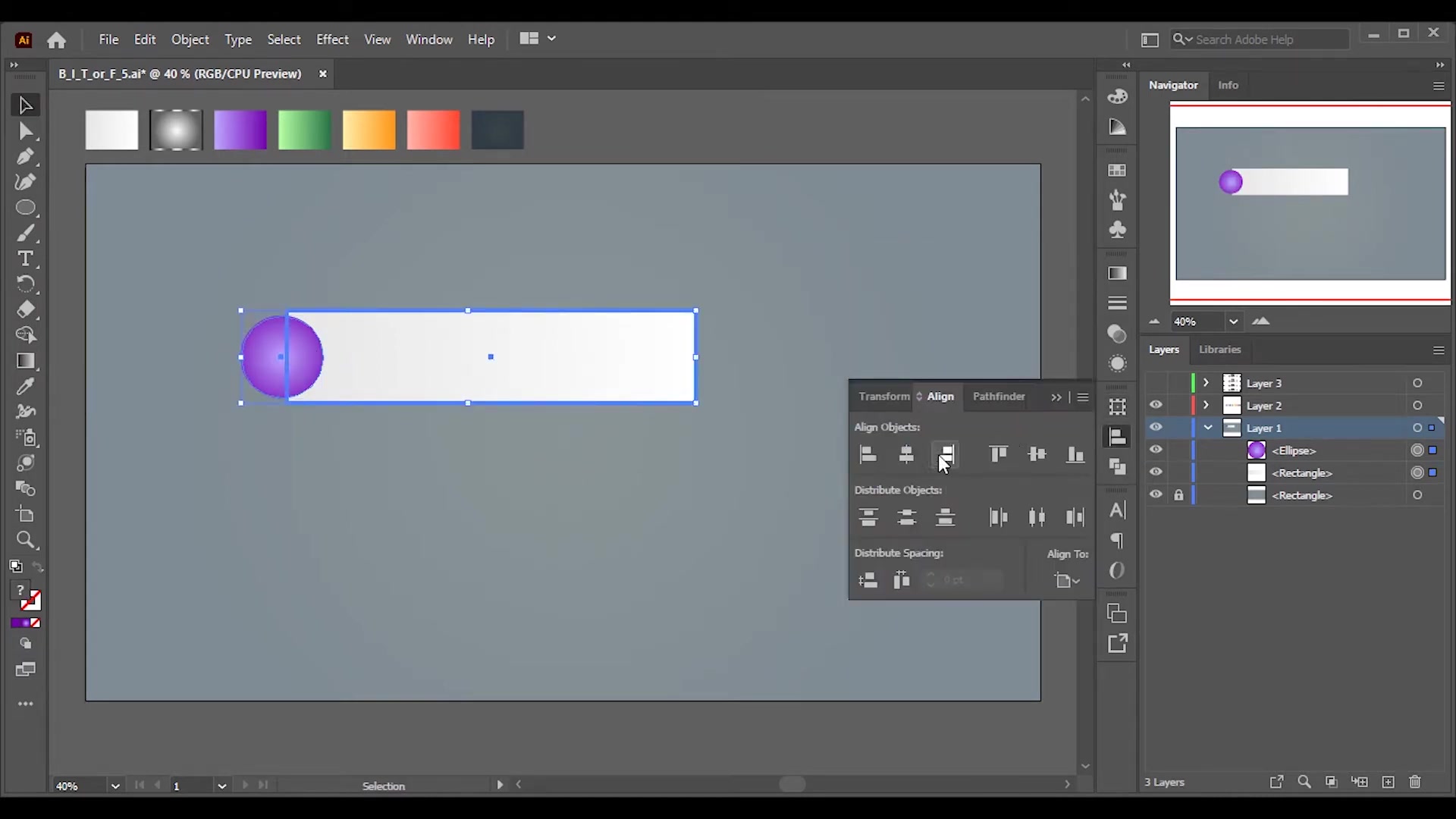
Task: Click the Delete Selection trash icon
Action: coord(1415,782)
